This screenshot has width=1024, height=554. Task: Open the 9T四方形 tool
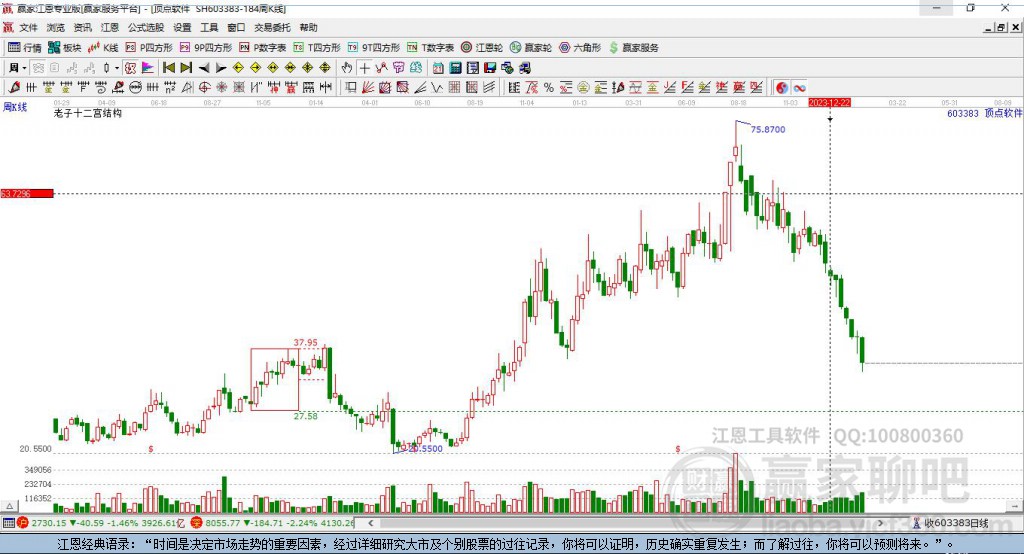pos(374,48)
